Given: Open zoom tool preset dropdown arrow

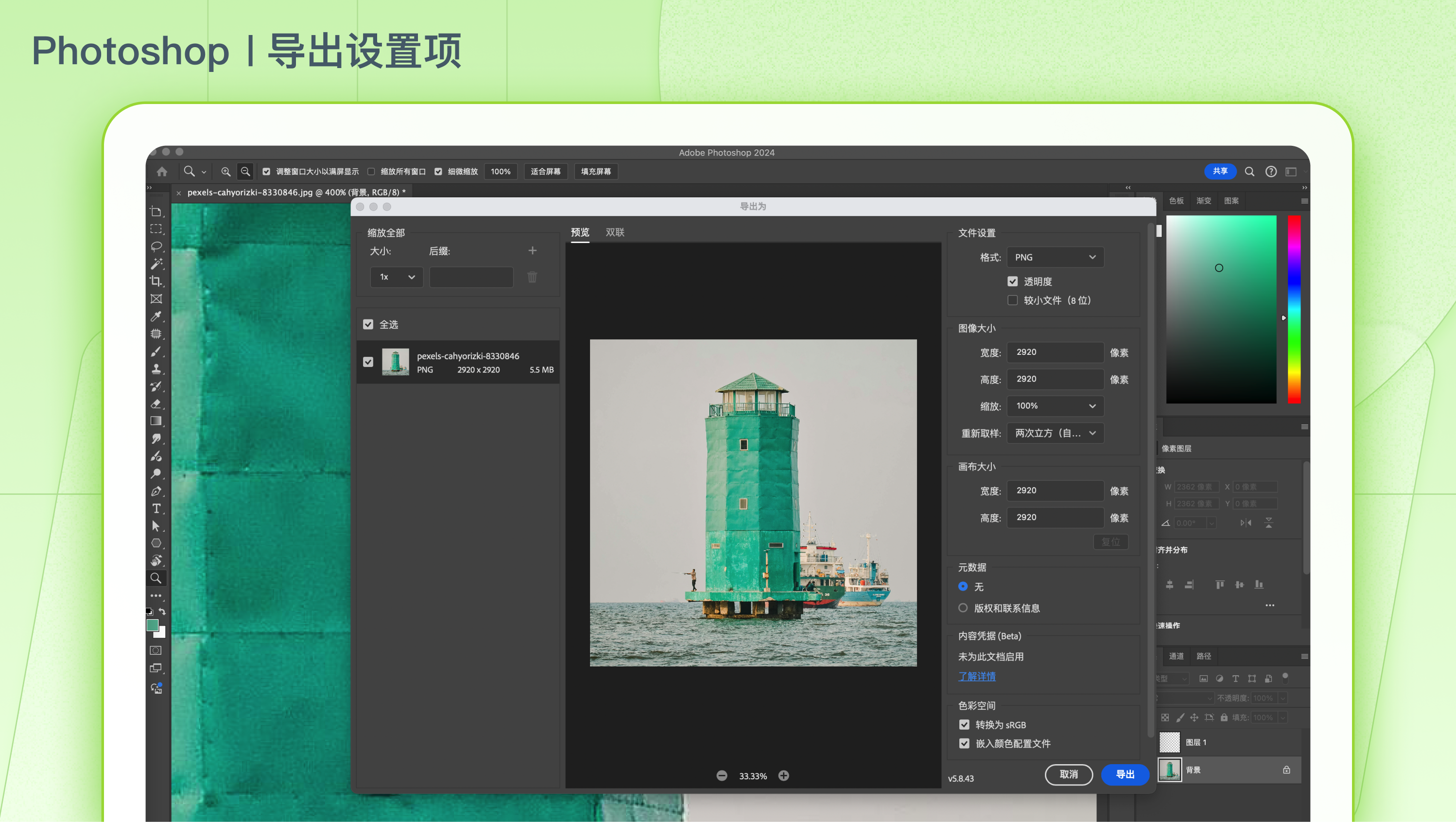Looking at the screenshot, I should coord(204,172).
